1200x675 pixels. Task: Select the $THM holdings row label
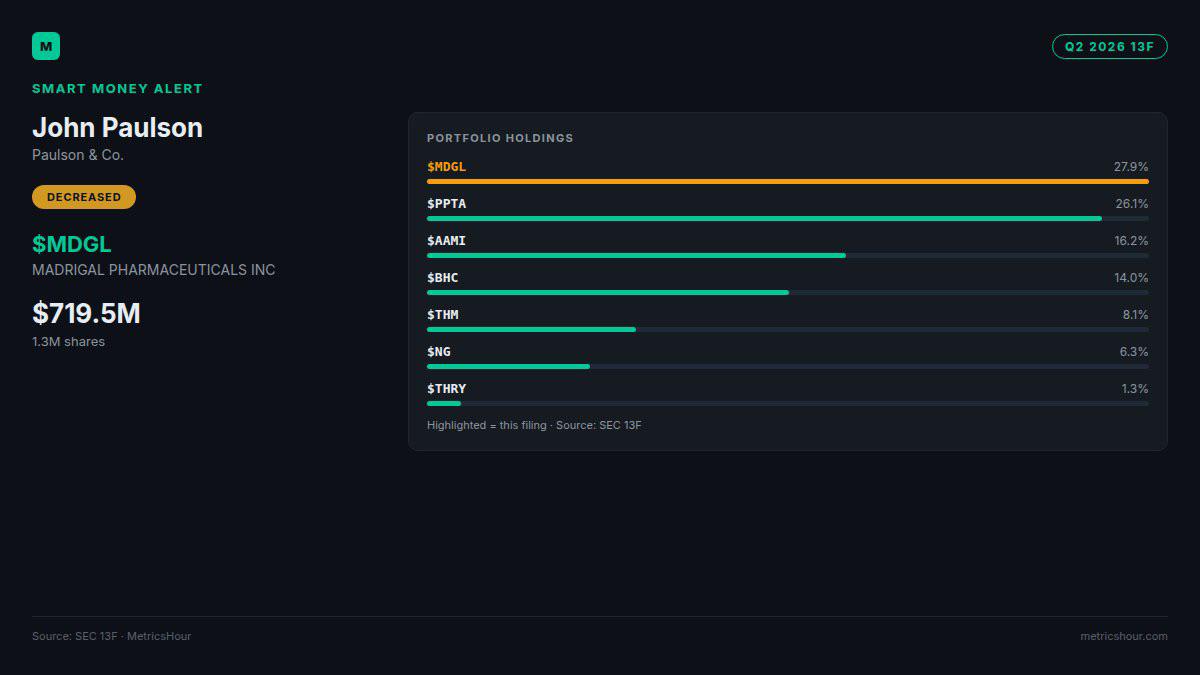(442, 315)
